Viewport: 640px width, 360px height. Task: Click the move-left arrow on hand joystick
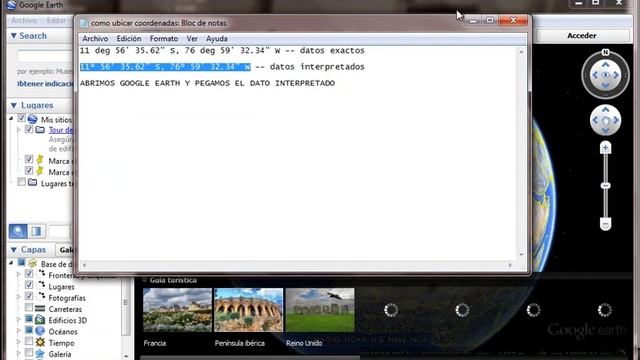click(595, 120)
